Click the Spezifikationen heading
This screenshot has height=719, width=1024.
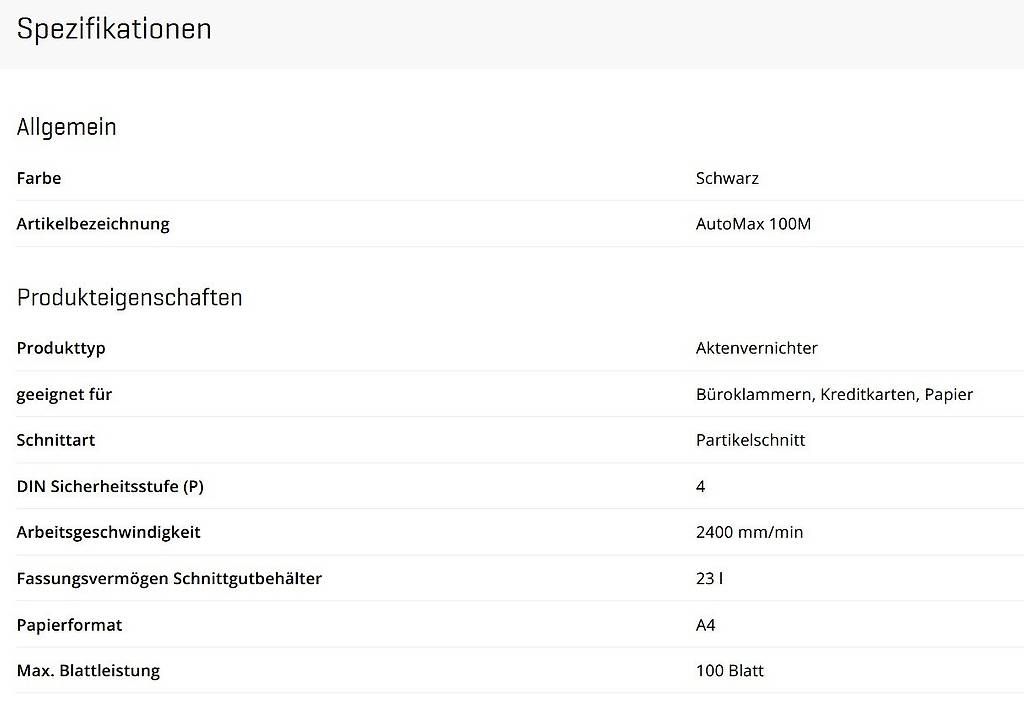(x=114, y=30)
